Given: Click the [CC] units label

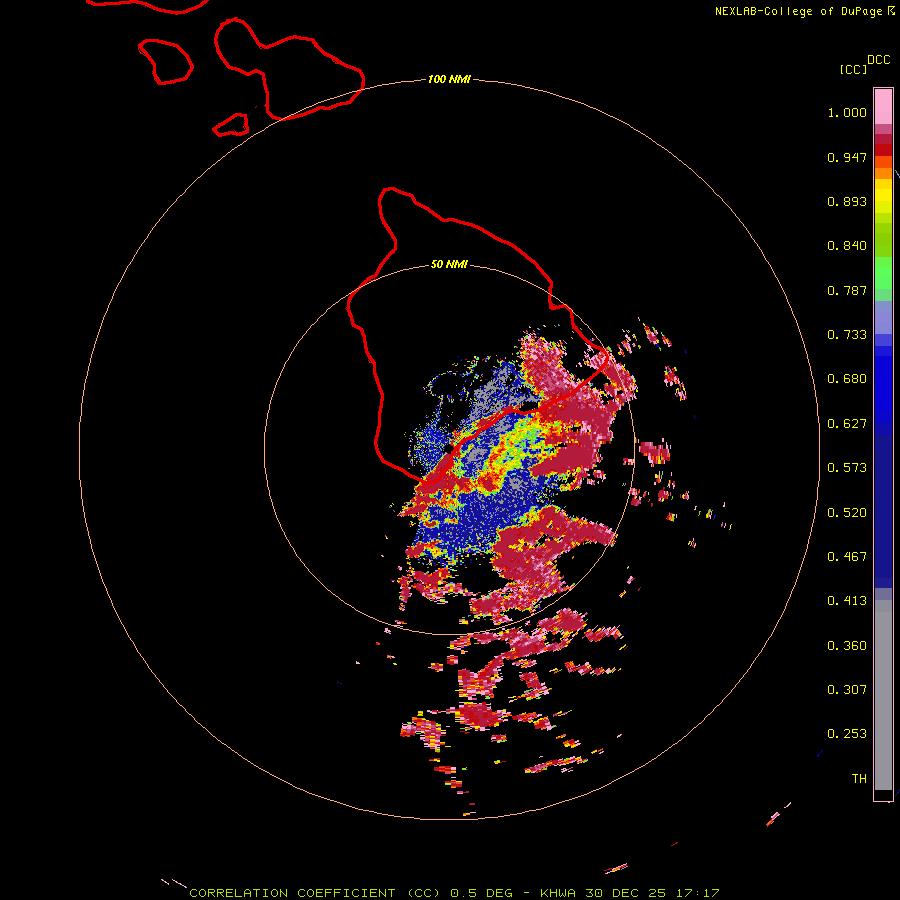Looking at the screenshot, I should (x=853, y=69).
